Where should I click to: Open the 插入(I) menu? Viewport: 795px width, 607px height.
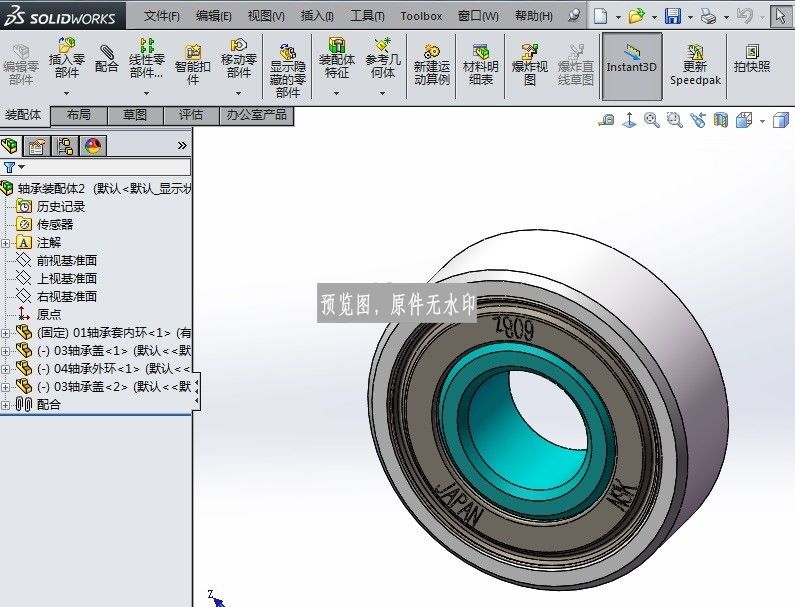click(x=317, y=16)
